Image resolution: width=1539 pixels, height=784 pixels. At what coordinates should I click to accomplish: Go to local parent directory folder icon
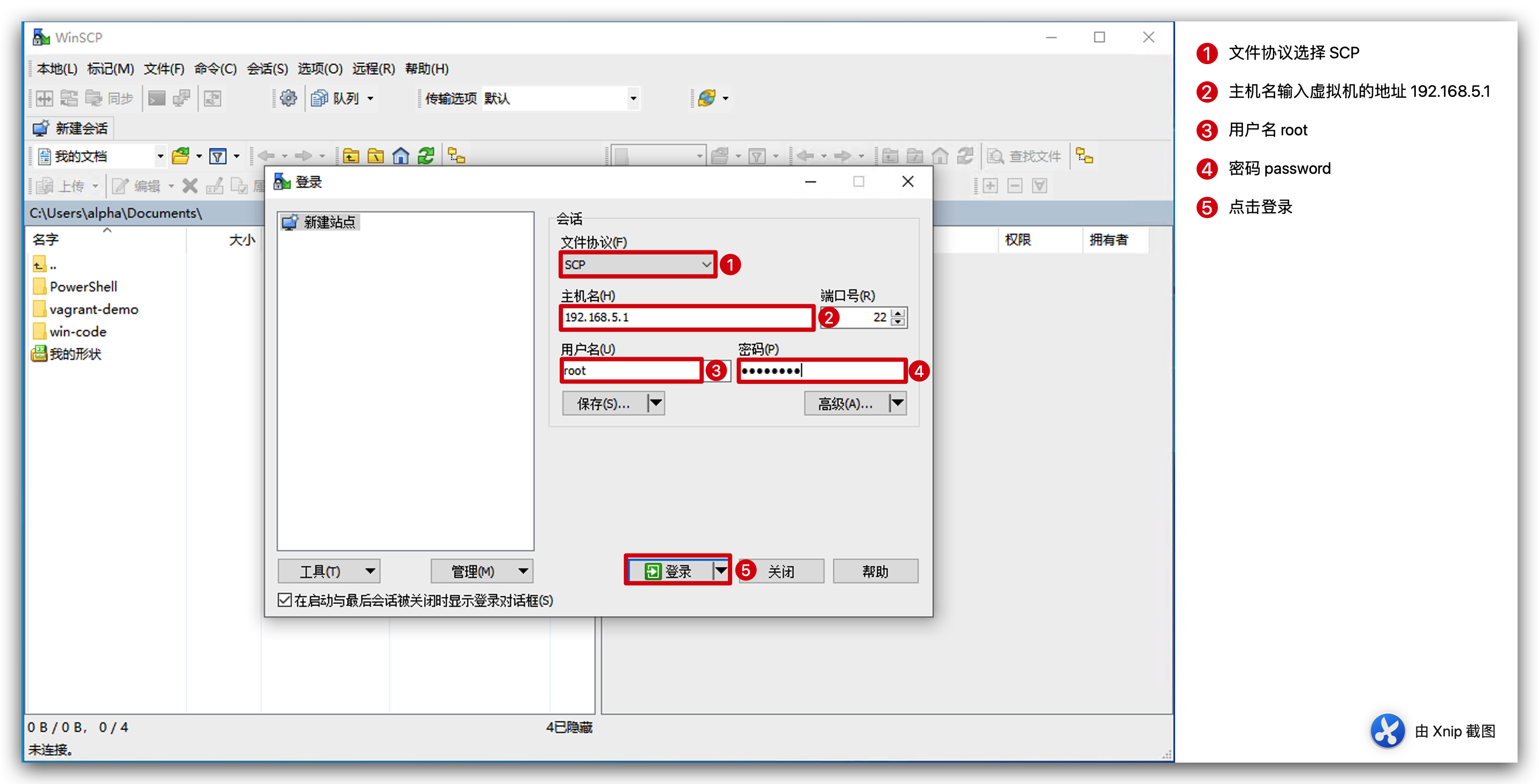[351, 157]
